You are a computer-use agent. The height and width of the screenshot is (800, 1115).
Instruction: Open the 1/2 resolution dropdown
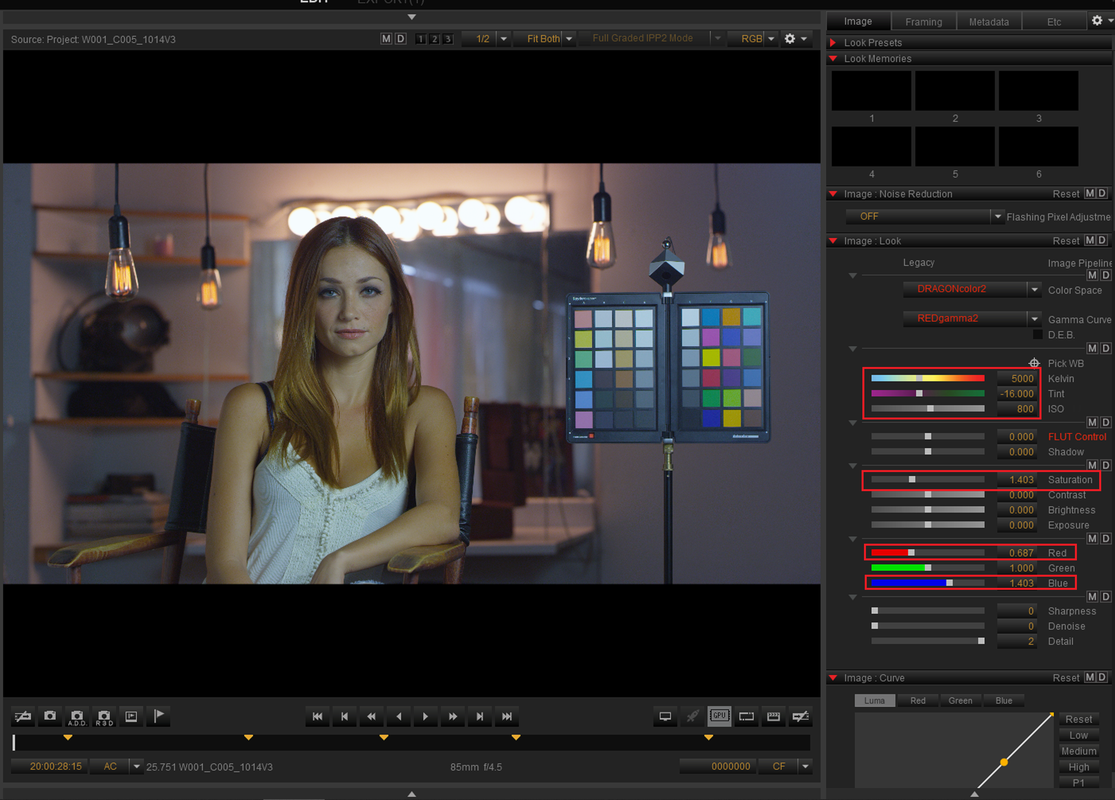tap(486, 38)
